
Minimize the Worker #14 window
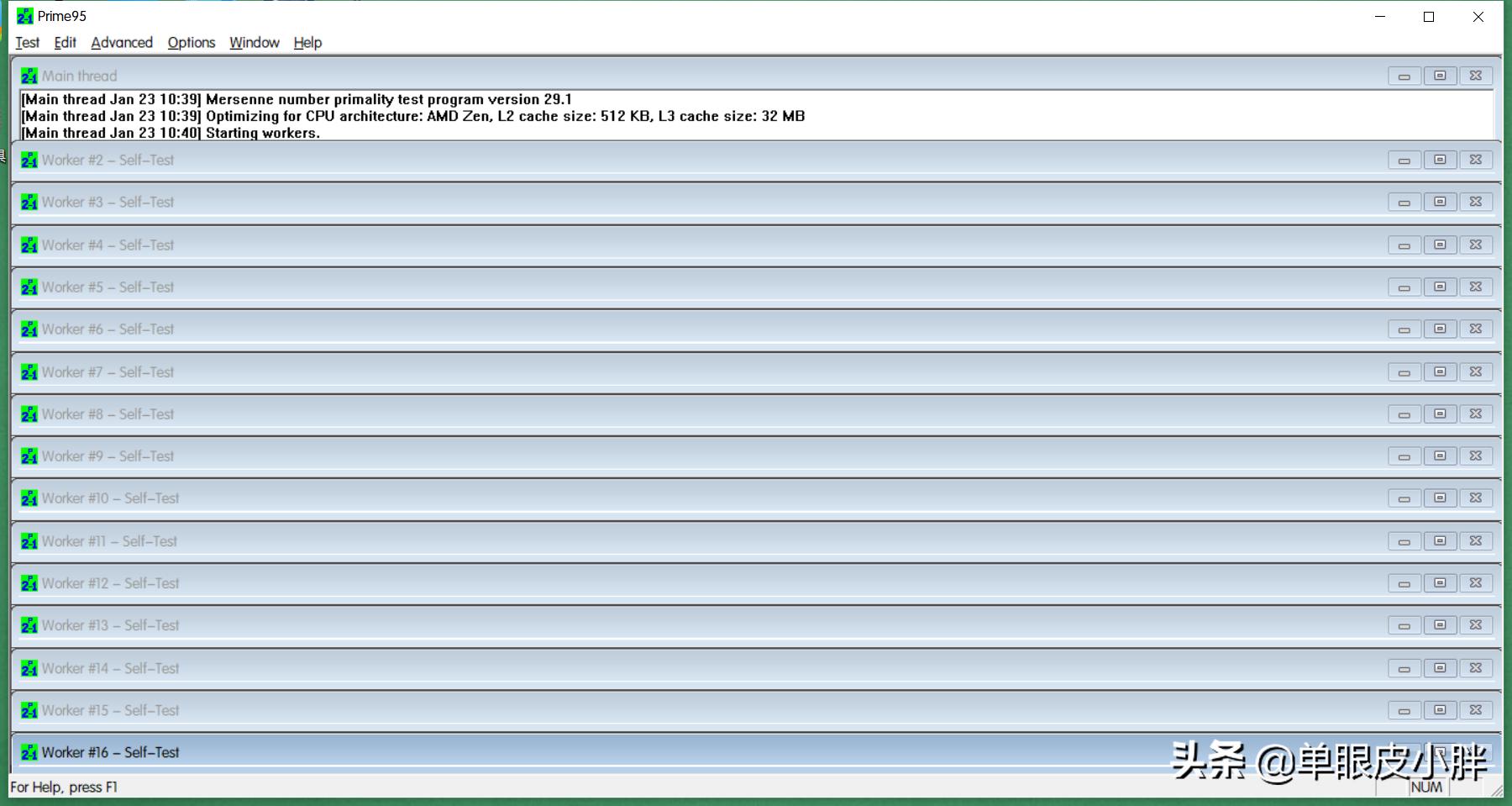pos(1404,668)
